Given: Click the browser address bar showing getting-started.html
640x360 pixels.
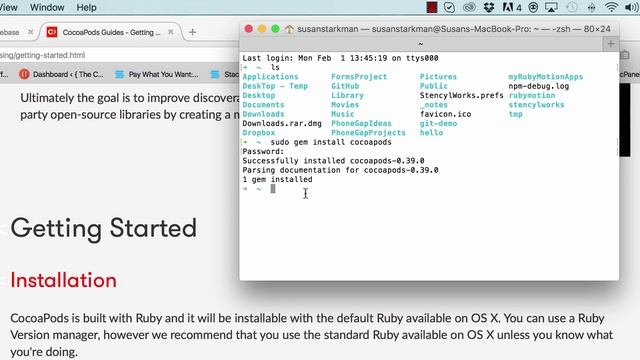Looking at the screenshot, I should [x=118, y=55].
